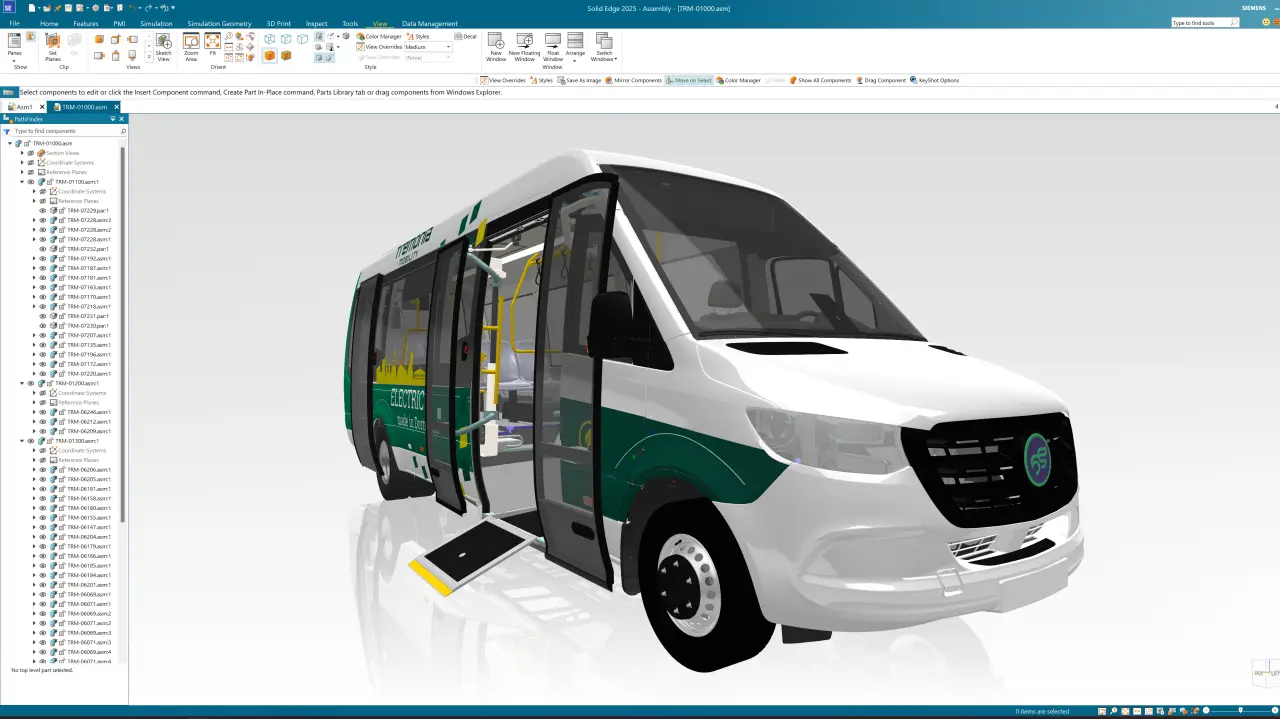The image size is (1280, 719).
Task: Create a New Floating Window
Action: point(524,46)
